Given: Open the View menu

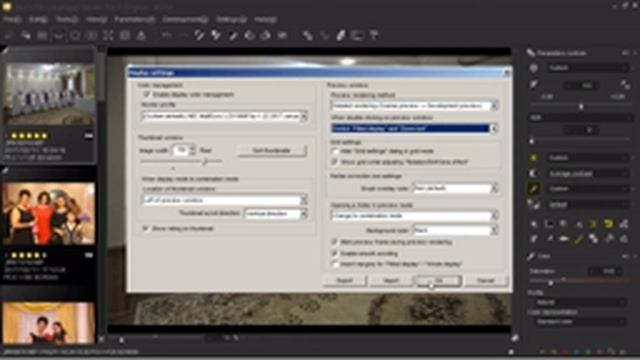Looking at the screenshot, I should tap(96, 19).
